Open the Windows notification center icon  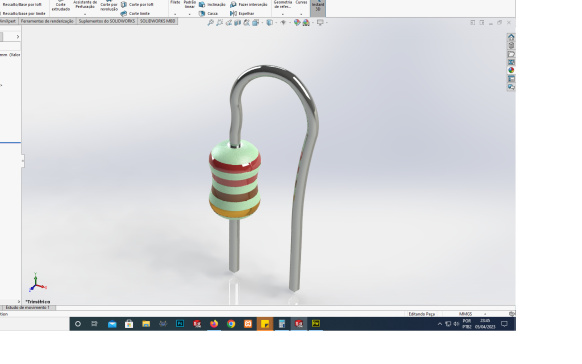point(504,324)
